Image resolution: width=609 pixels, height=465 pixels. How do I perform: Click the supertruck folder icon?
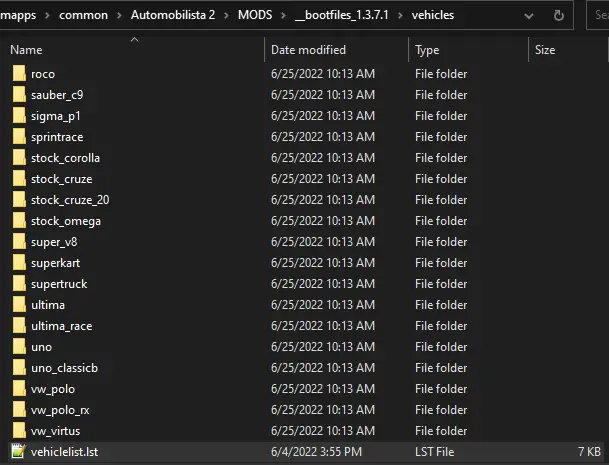(x=19, y=283)
